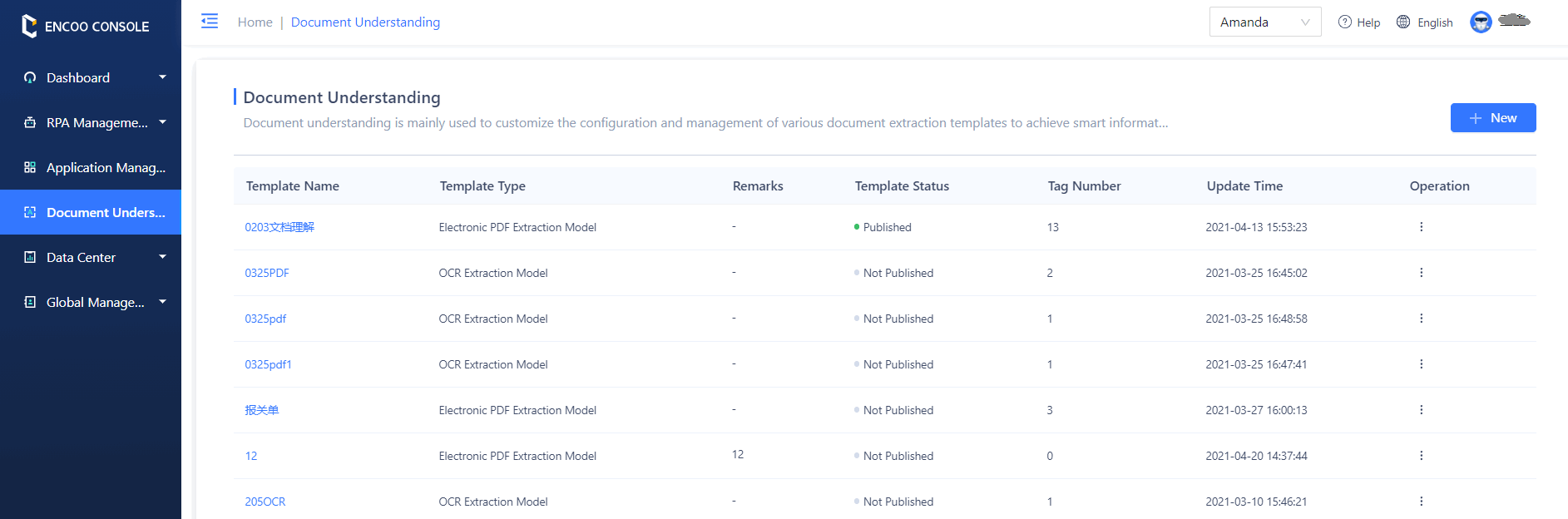Click update time 2021-04-20 14:37:44
Viewport: 1568px width, 519px height.
coord(1256,456)
